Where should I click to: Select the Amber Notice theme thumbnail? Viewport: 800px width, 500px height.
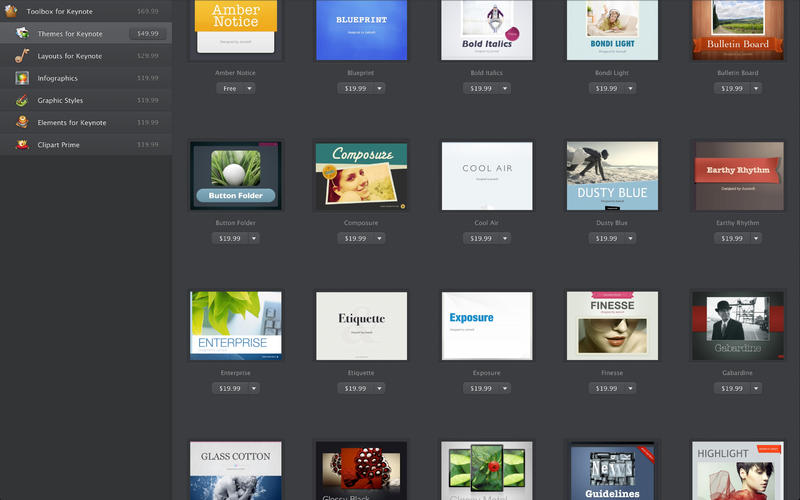point(236,28)
